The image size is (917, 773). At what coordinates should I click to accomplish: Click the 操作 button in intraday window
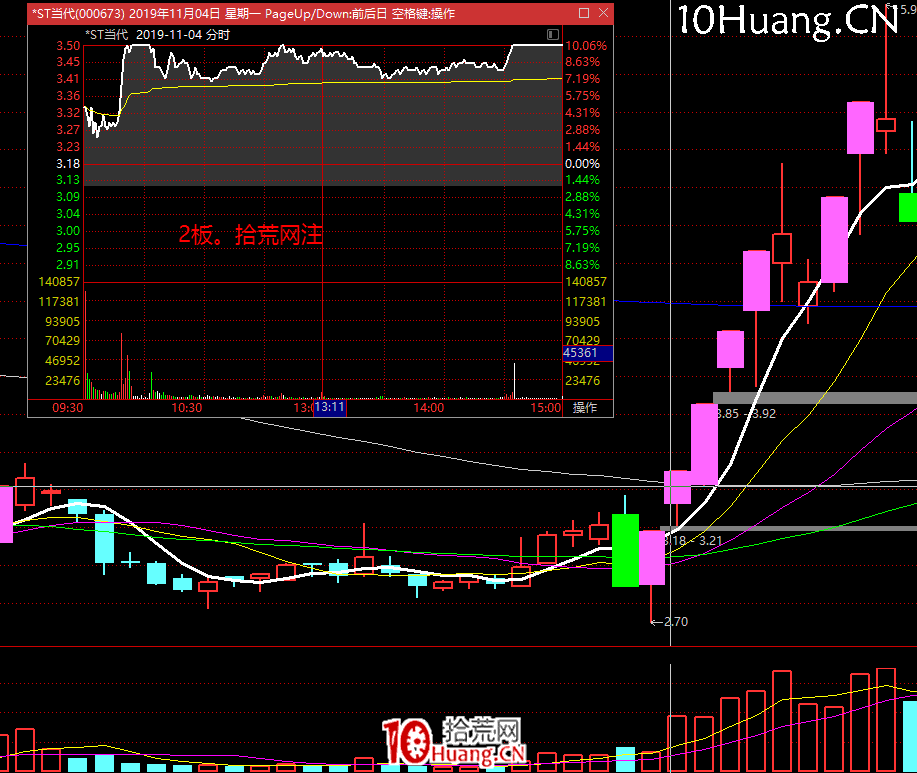pos(585,408)
